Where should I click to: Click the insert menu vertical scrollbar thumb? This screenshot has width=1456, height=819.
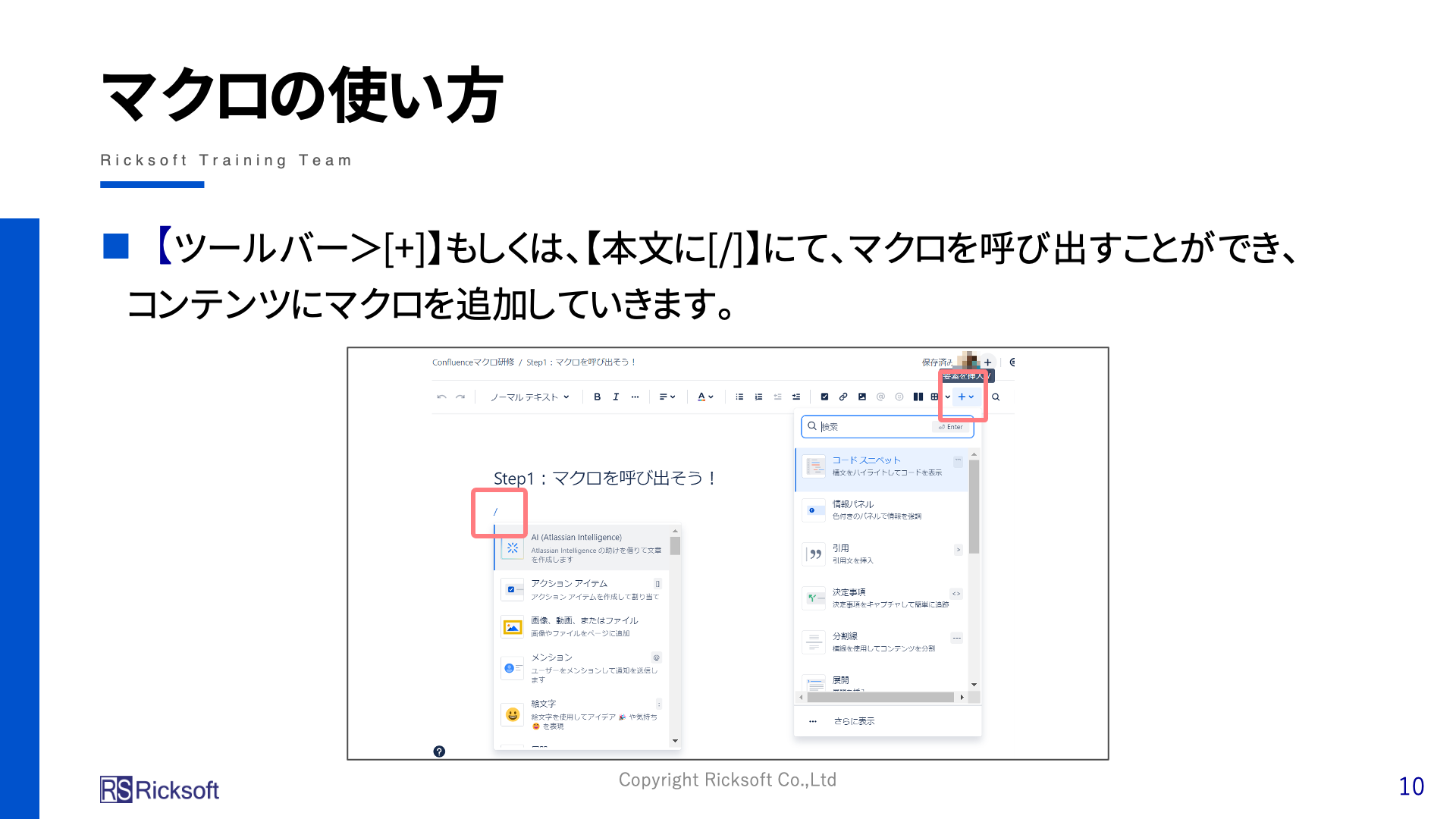(x=974, y=507)
